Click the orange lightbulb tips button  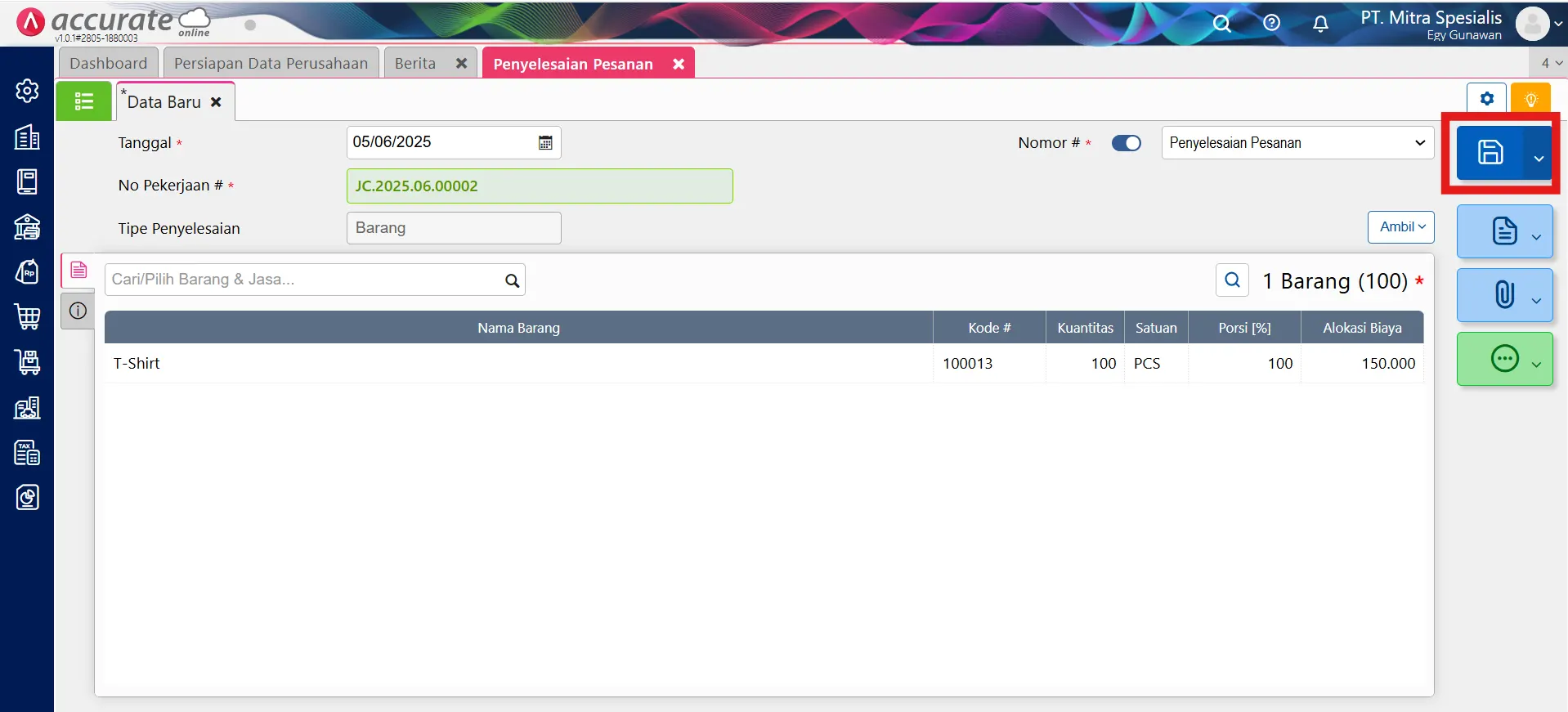(1530, 99)
